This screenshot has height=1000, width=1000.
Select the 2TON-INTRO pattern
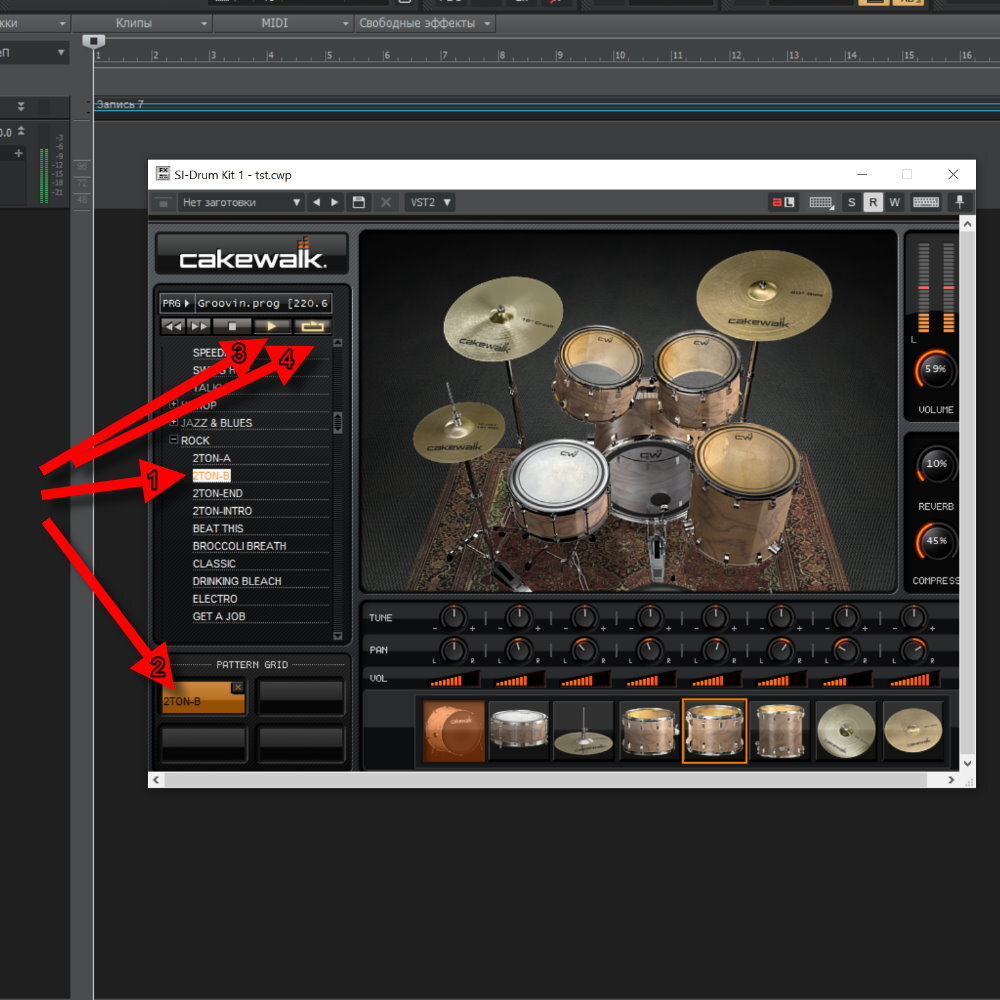click(222, 511)
